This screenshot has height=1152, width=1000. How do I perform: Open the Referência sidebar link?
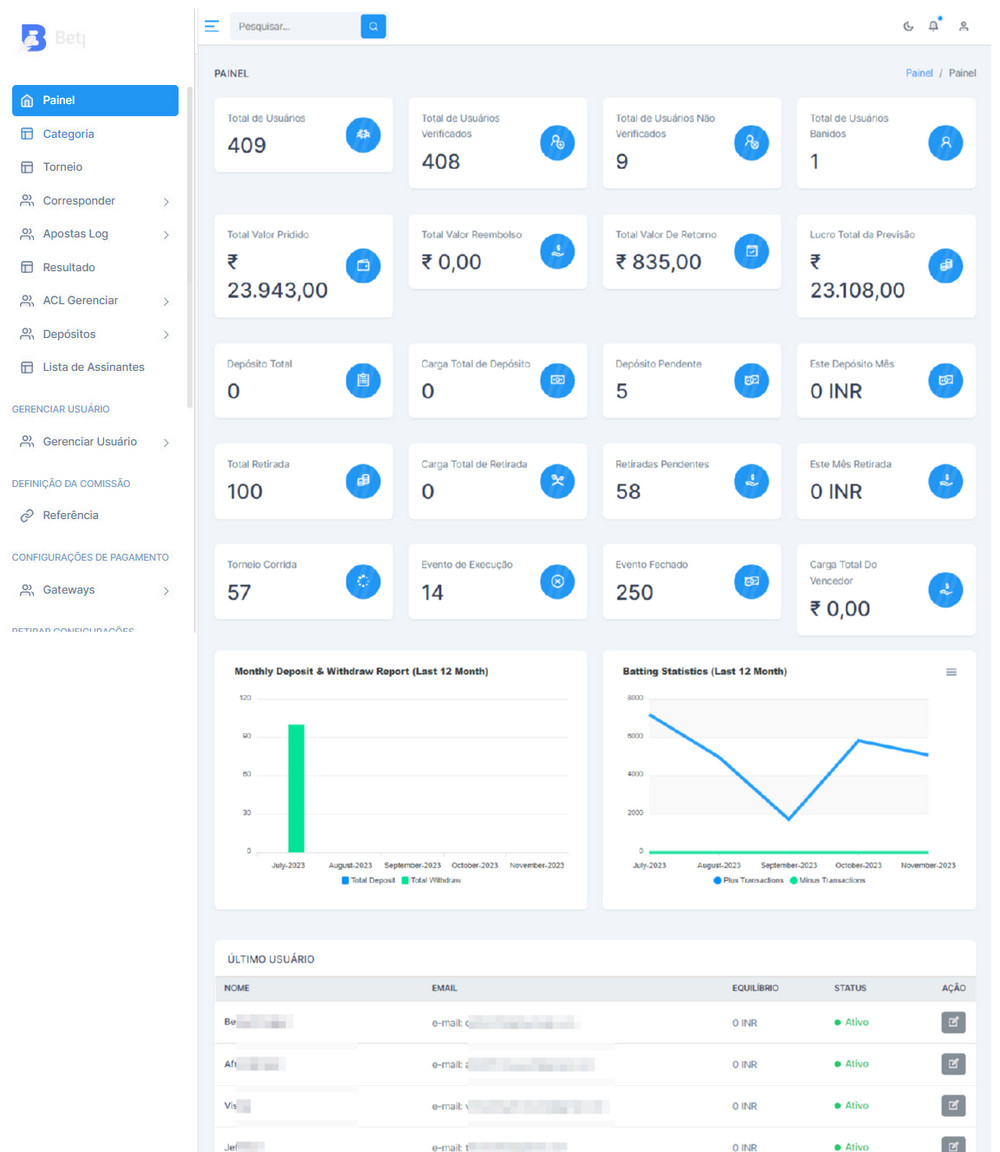(x=70, y=516)
